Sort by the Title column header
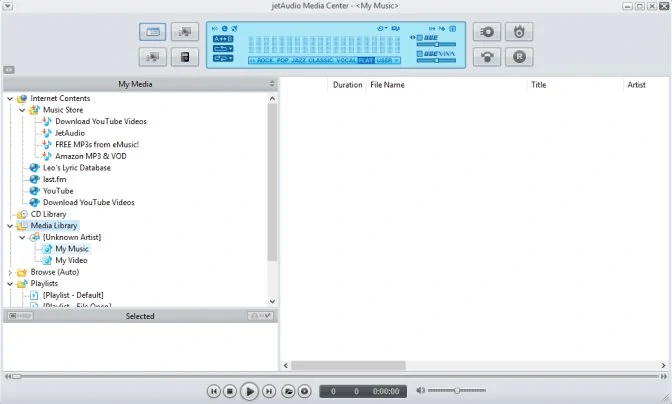Viewport: 672px width, 404px height. pos(575,85)
